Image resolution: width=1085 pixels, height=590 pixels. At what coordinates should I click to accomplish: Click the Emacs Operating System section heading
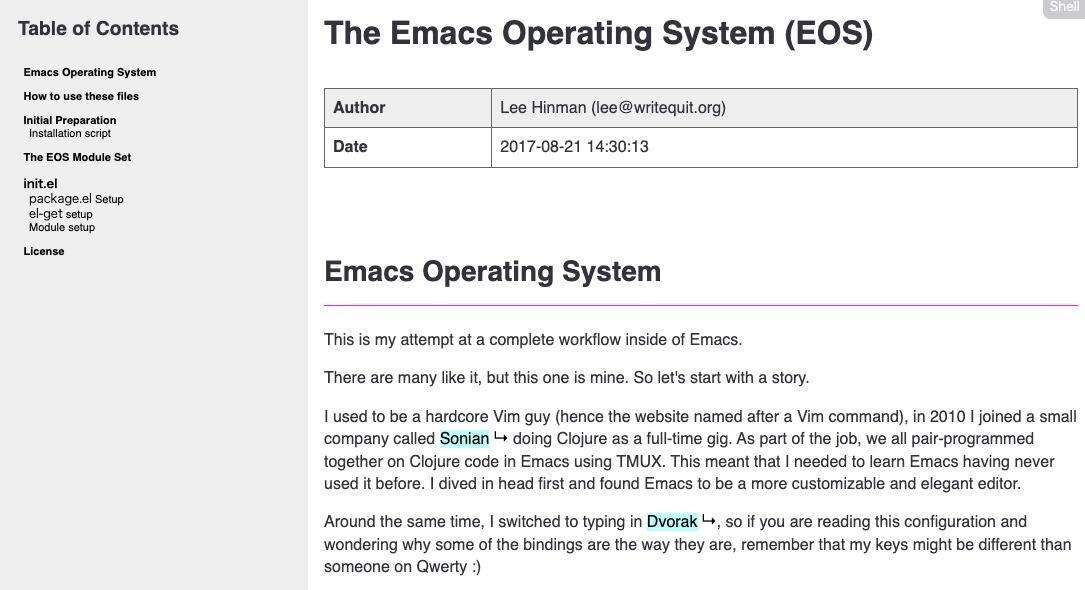click(x=492, y=271)
